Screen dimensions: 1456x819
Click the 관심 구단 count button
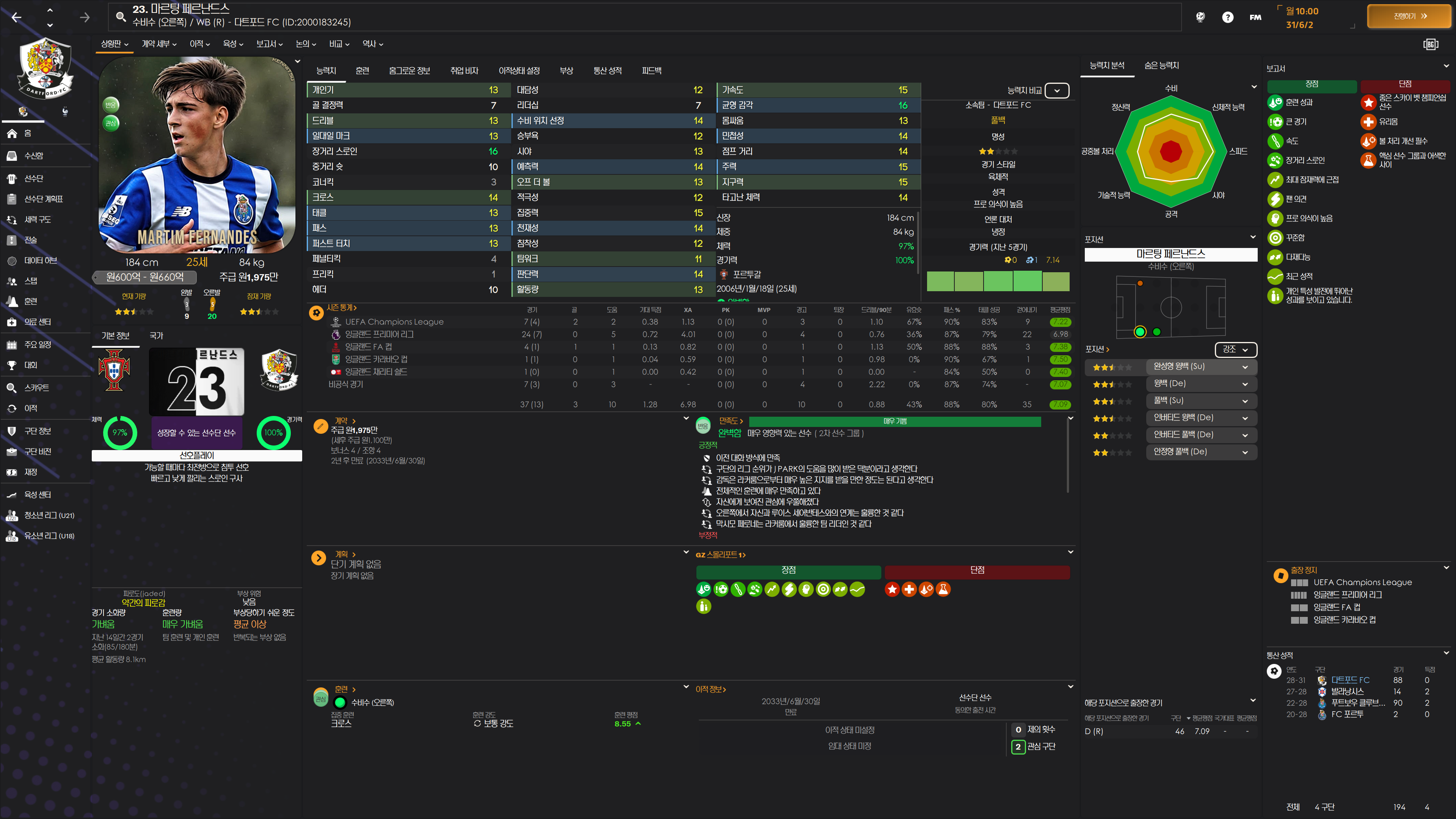[1018, 747]
